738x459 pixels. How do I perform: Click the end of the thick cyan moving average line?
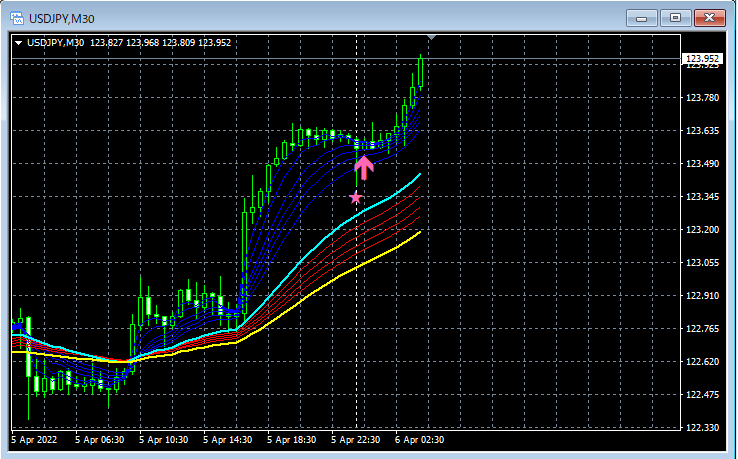(419, 175)
